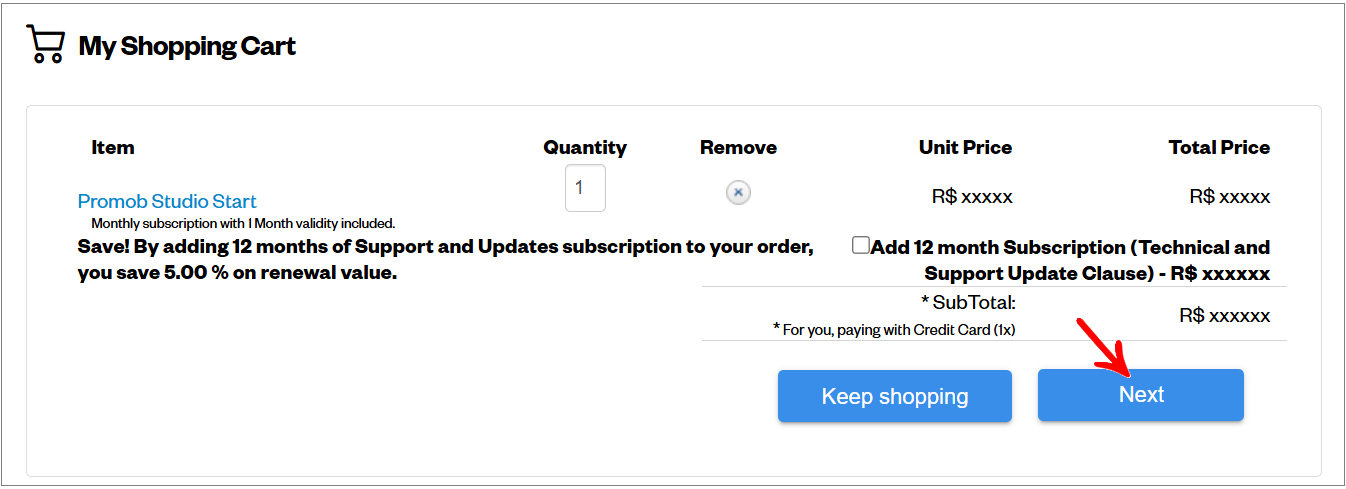Click the Monthly subscription validity note

coord(243,223)
